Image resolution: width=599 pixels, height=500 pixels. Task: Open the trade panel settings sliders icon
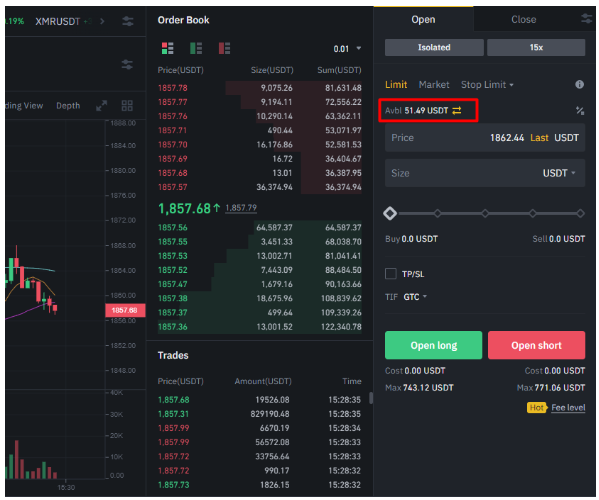[x=586, y=18]
